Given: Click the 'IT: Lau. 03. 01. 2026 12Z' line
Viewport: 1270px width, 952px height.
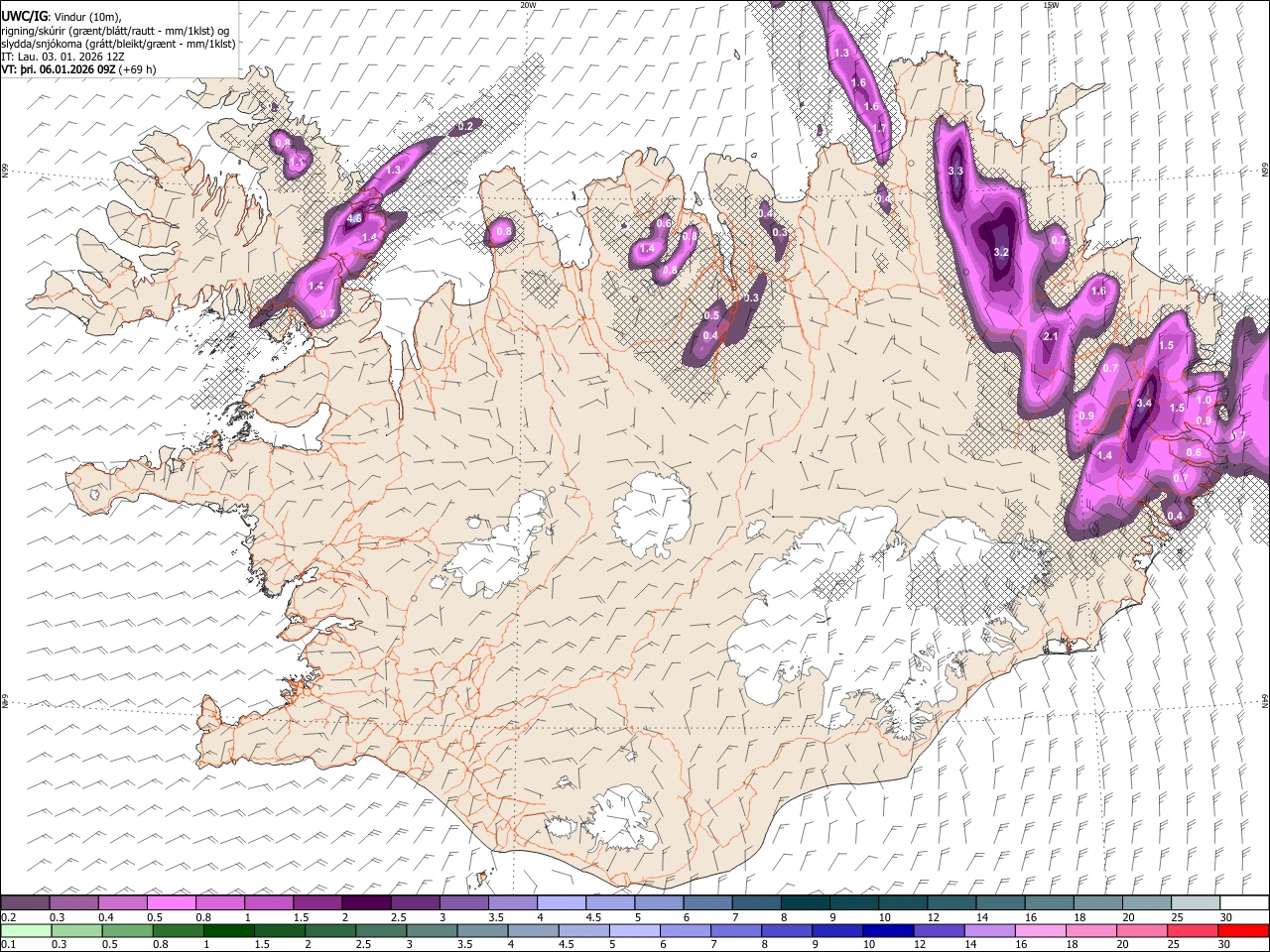Looking at the screenshot, I should point(63,57).
